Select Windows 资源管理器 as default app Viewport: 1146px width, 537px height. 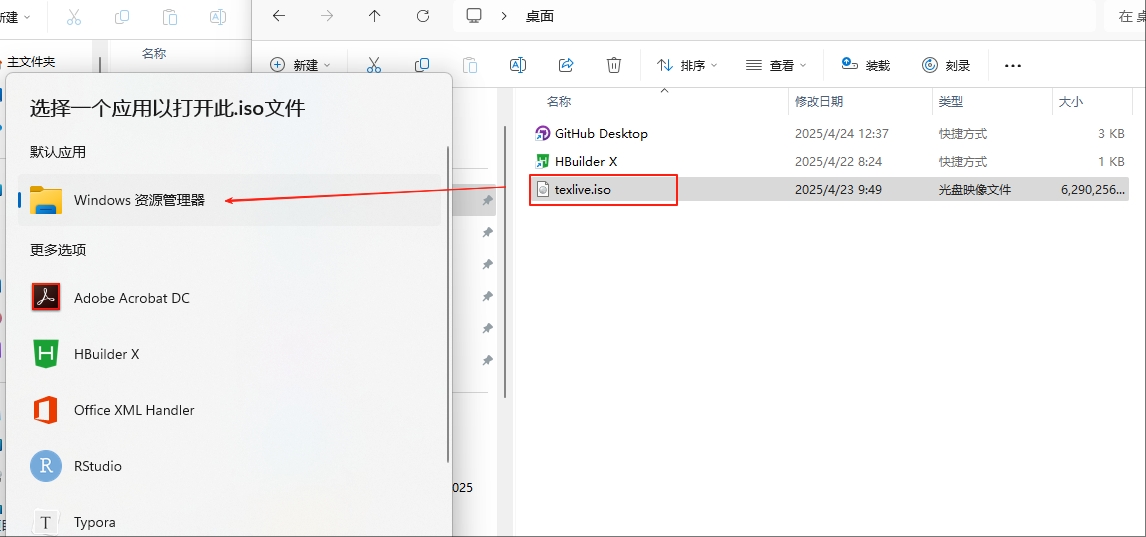pyautogui.click(x=139, y=200)
